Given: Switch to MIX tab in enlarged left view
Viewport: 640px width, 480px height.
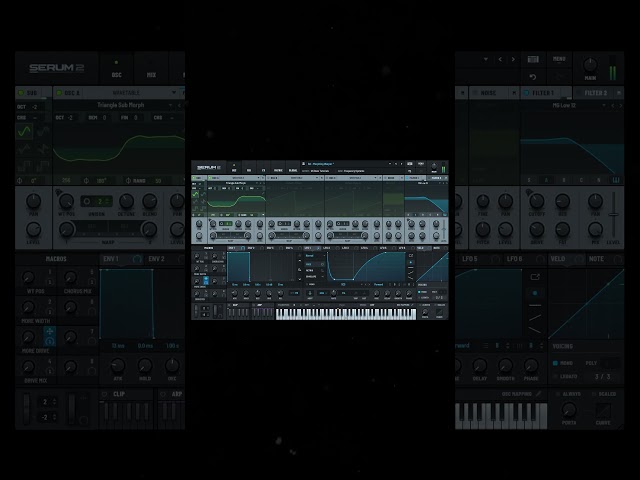Looking at the screenshot, I should point(151,69).
